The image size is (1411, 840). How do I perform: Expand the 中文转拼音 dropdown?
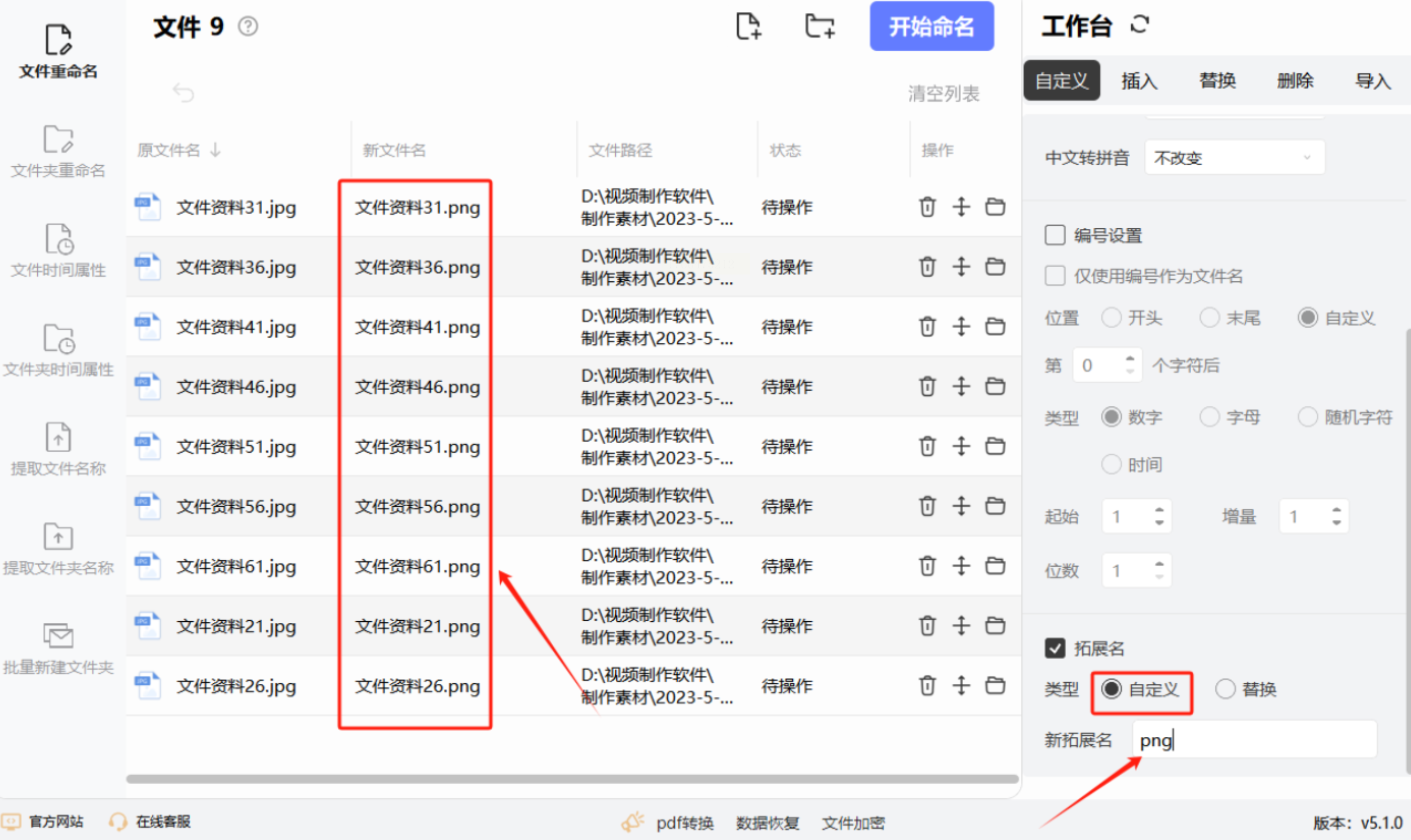(1234, 157)
